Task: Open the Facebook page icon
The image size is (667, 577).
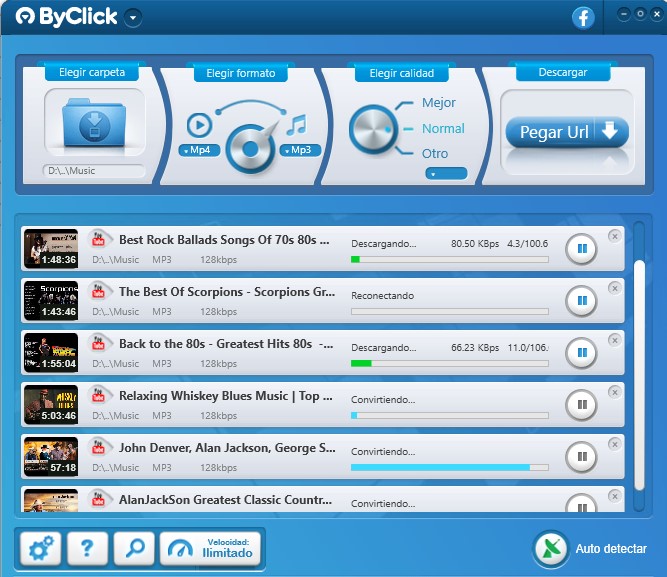Action: 584,17
